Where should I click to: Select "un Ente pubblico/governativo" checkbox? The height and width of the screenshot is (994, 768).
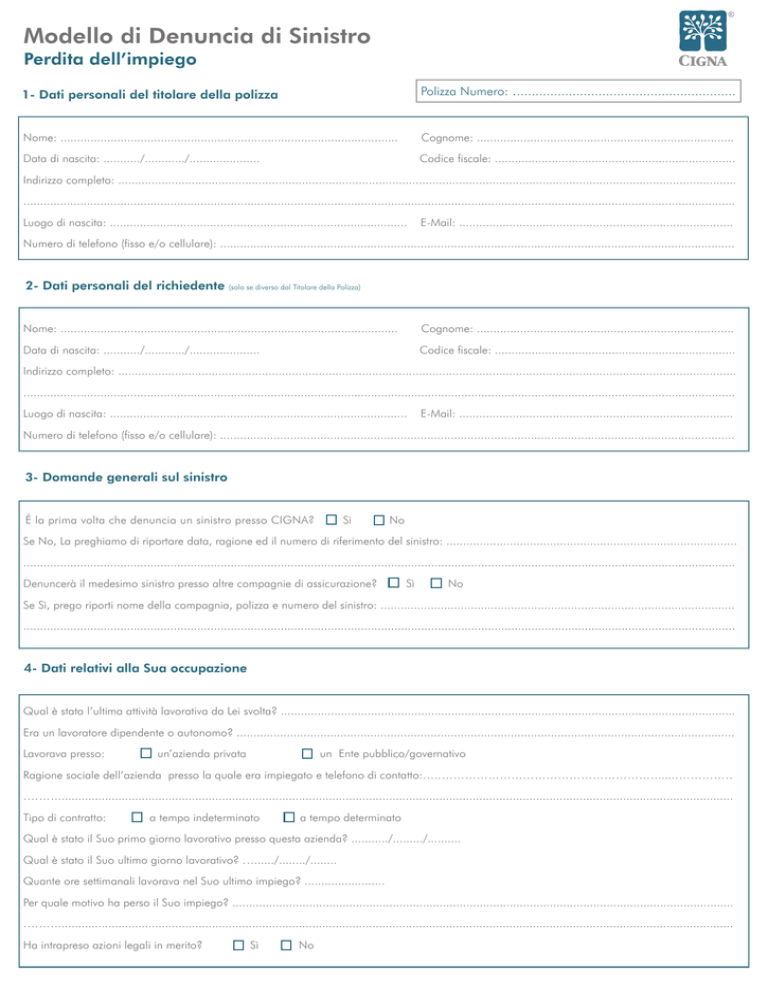[x=308, y=752]
